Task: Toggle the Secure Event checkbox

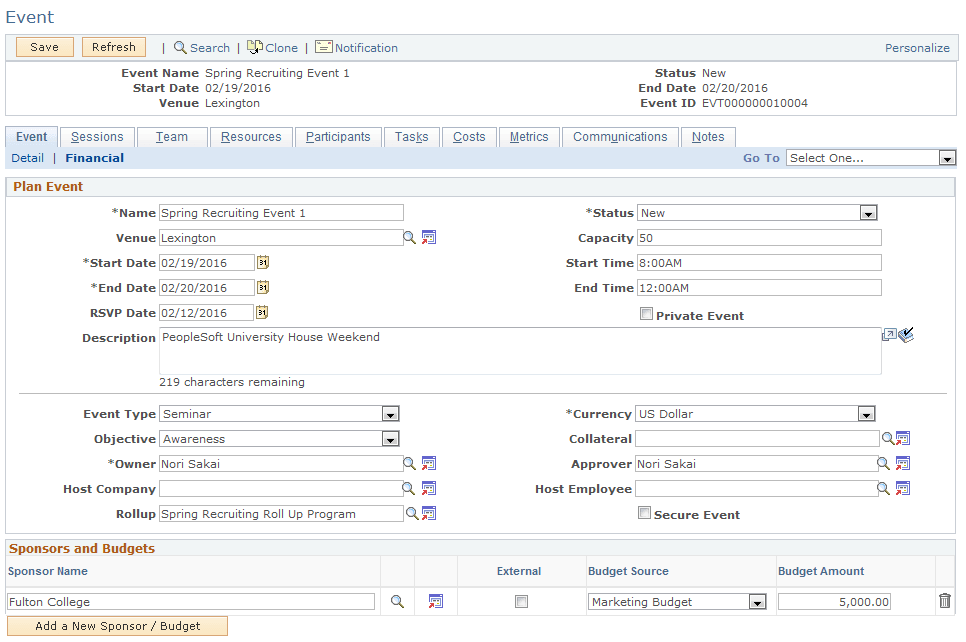Action: tap(645, 513)
